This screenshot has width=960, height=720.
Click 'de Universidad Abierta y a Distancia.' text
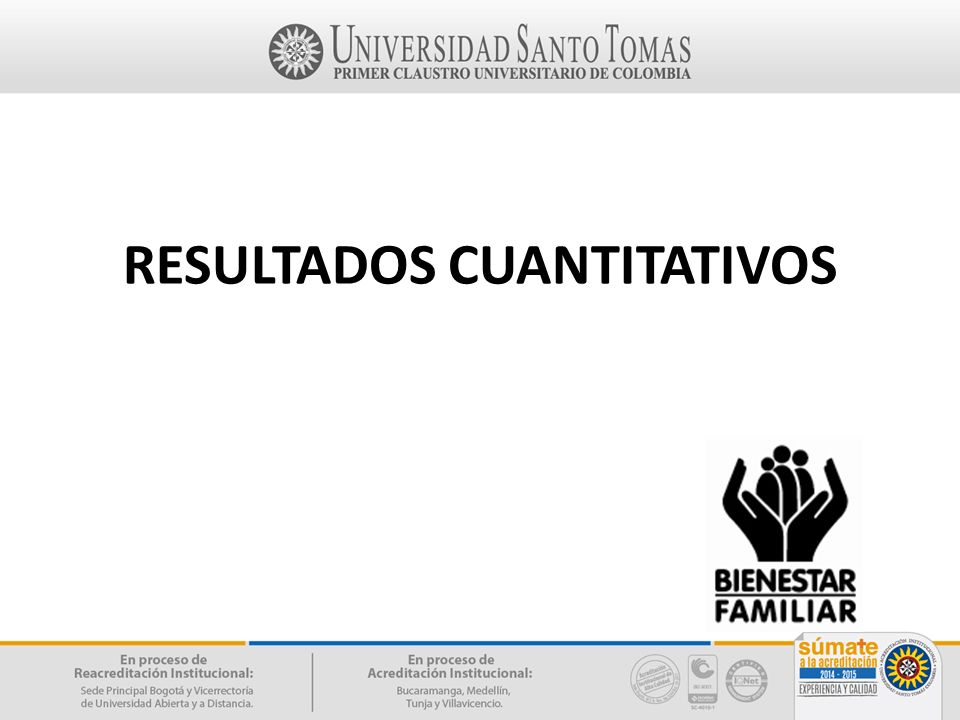[167, 703]
